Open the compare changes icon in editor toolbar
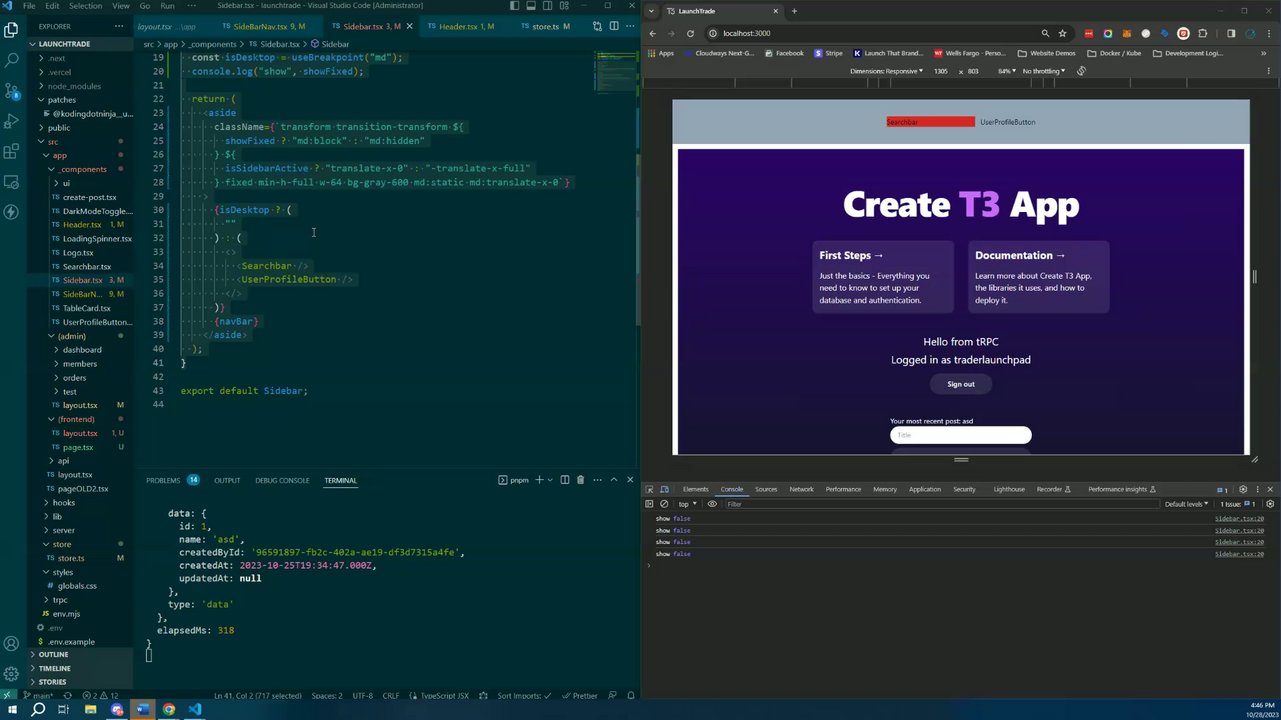Screen dimensions: 1281x720 point(596,26)
